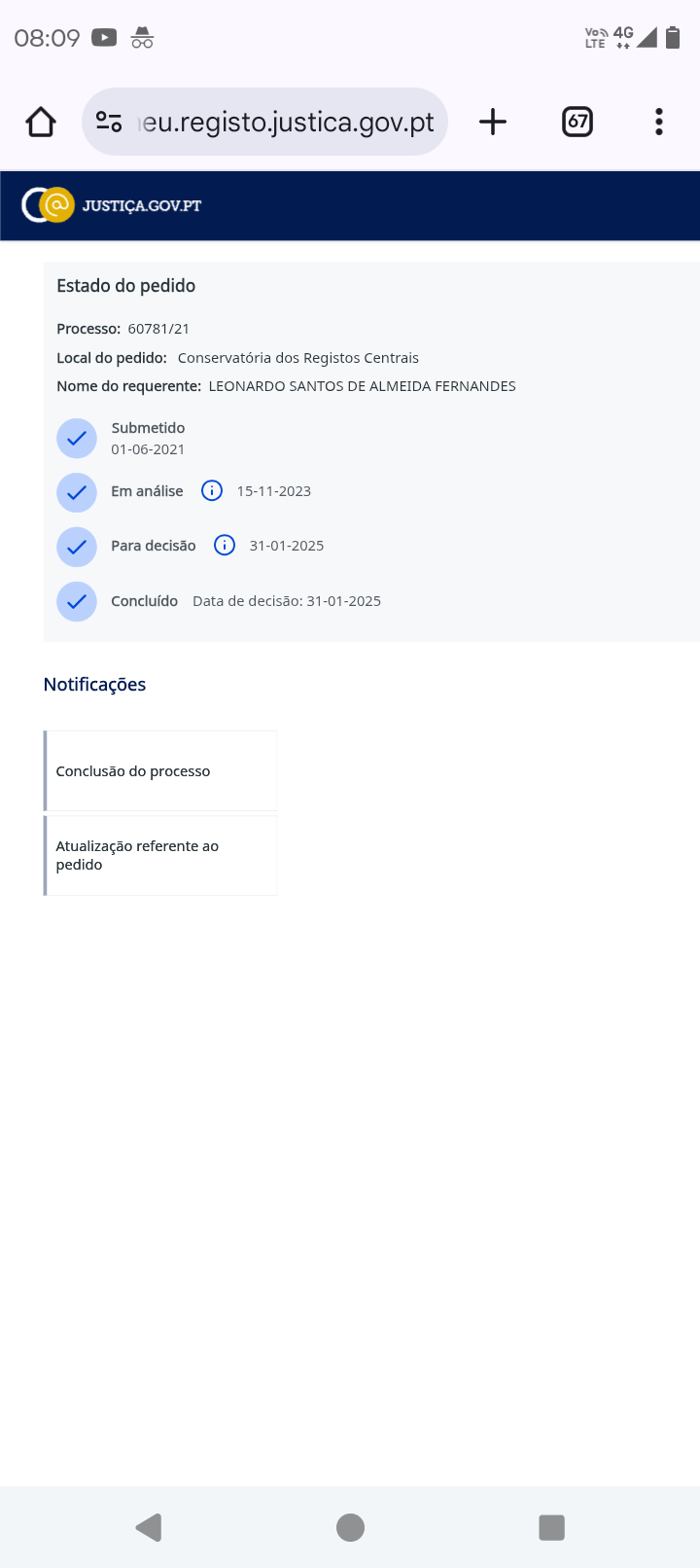This screenshot has width=700, height=1568.
Task: Tap the browser home icon
Action: (x=41, y=123)
